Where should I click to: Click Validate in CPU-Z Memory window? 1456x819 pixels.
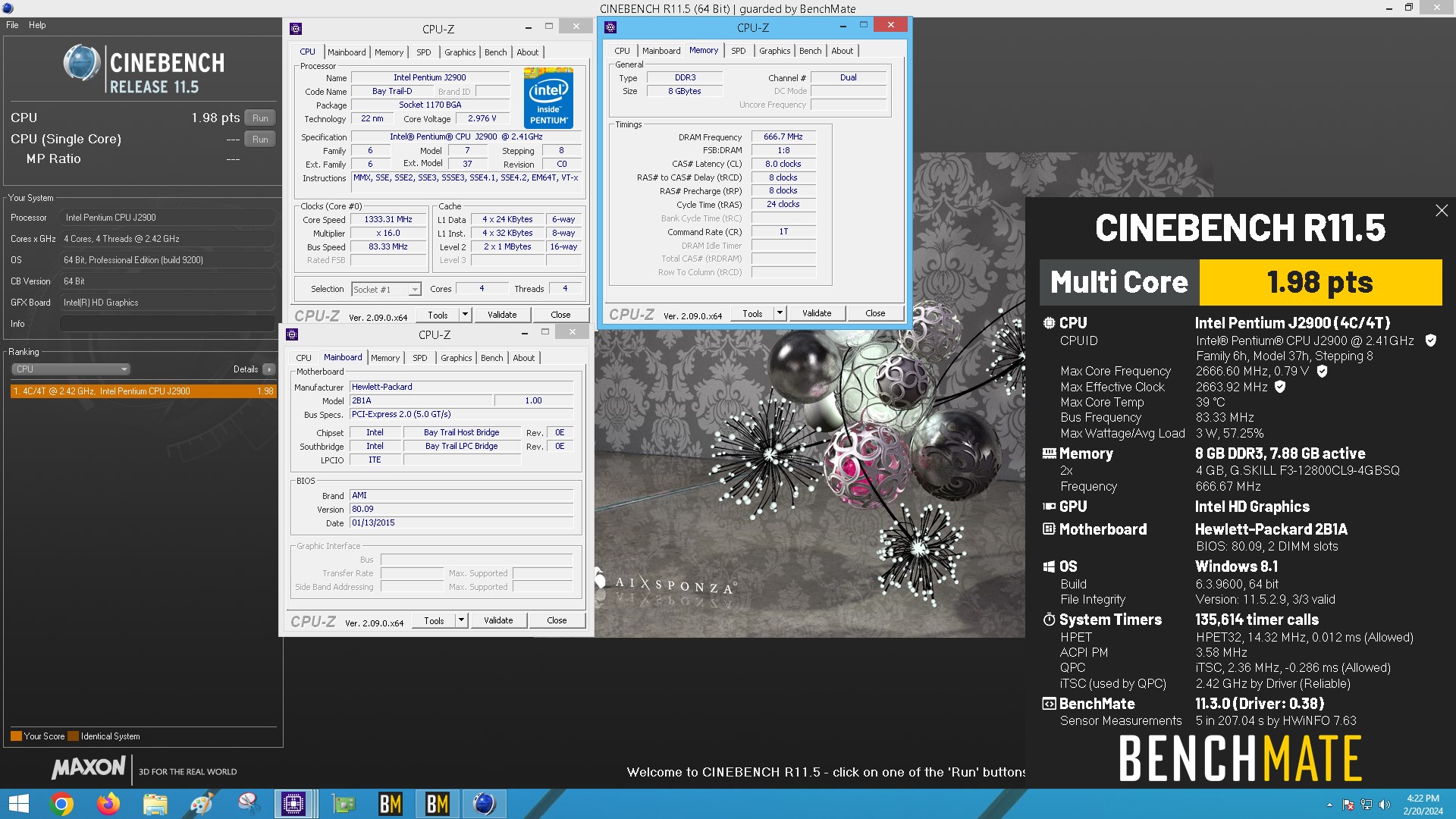(816, 313)
